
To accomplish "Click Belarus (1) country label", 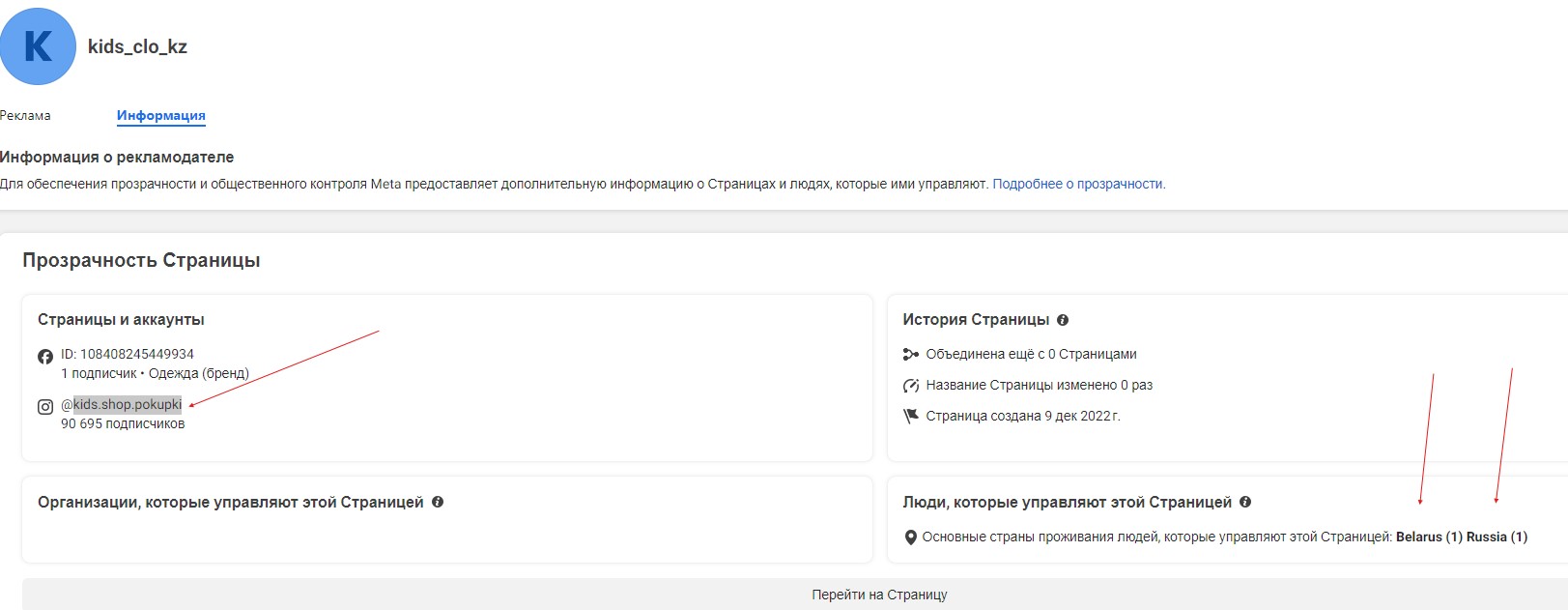I will 1428,537.
